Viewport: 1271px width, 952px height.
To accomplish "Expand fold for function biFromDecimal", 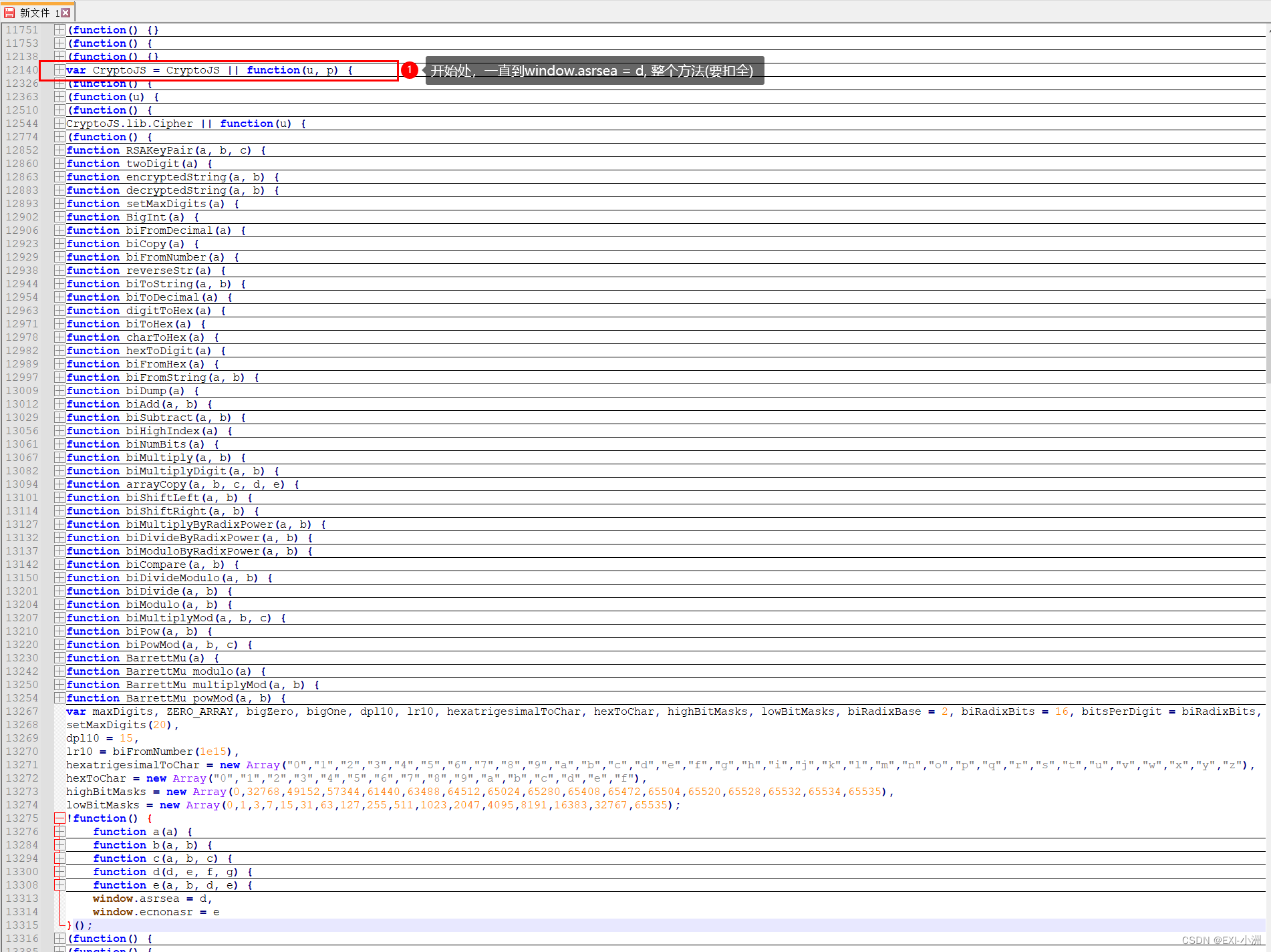I will tap(59, 230).
